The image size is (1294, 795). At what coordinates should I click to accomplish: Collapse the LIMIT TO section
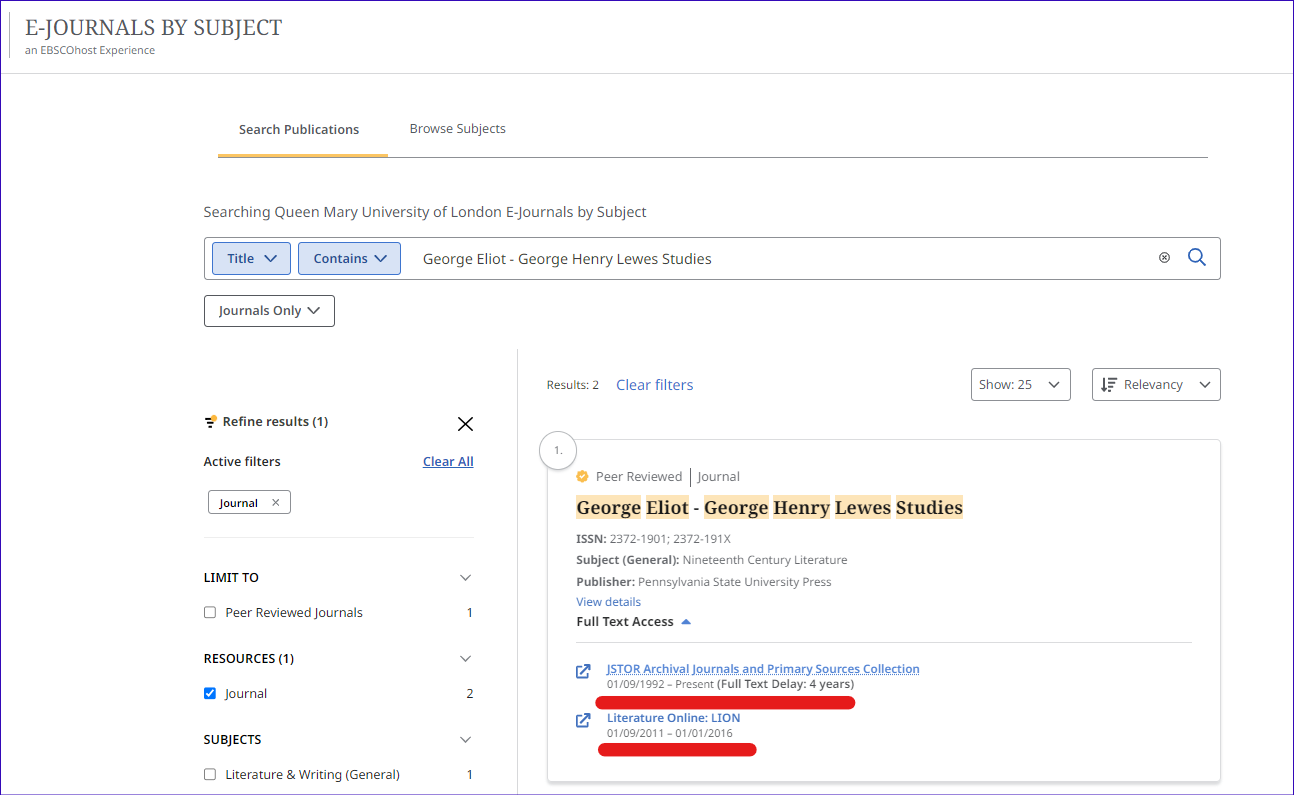coord(465,578)
